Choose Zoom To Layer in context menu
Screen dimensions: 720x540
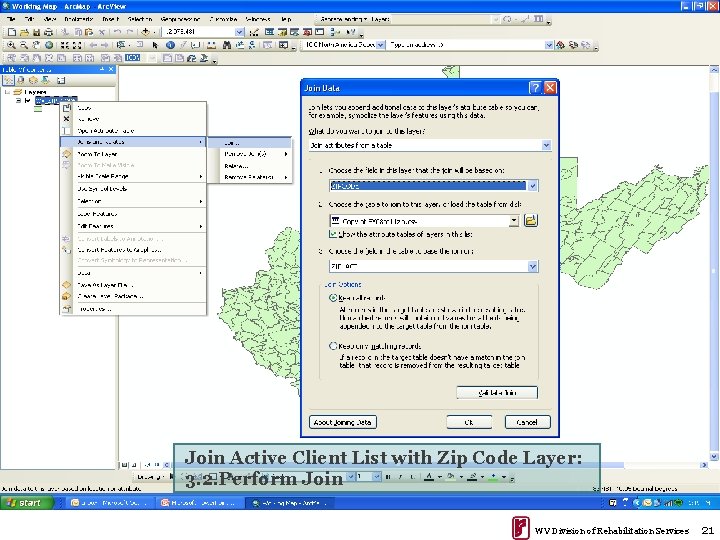[x=133, y=154]
